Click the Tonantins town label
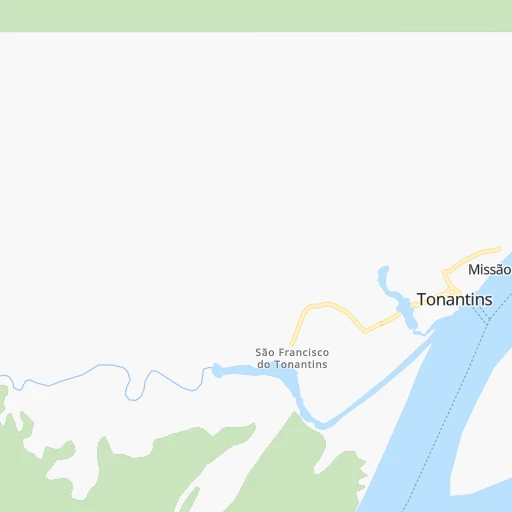Viewport: 512px width, 512px height. coord(454,299)
